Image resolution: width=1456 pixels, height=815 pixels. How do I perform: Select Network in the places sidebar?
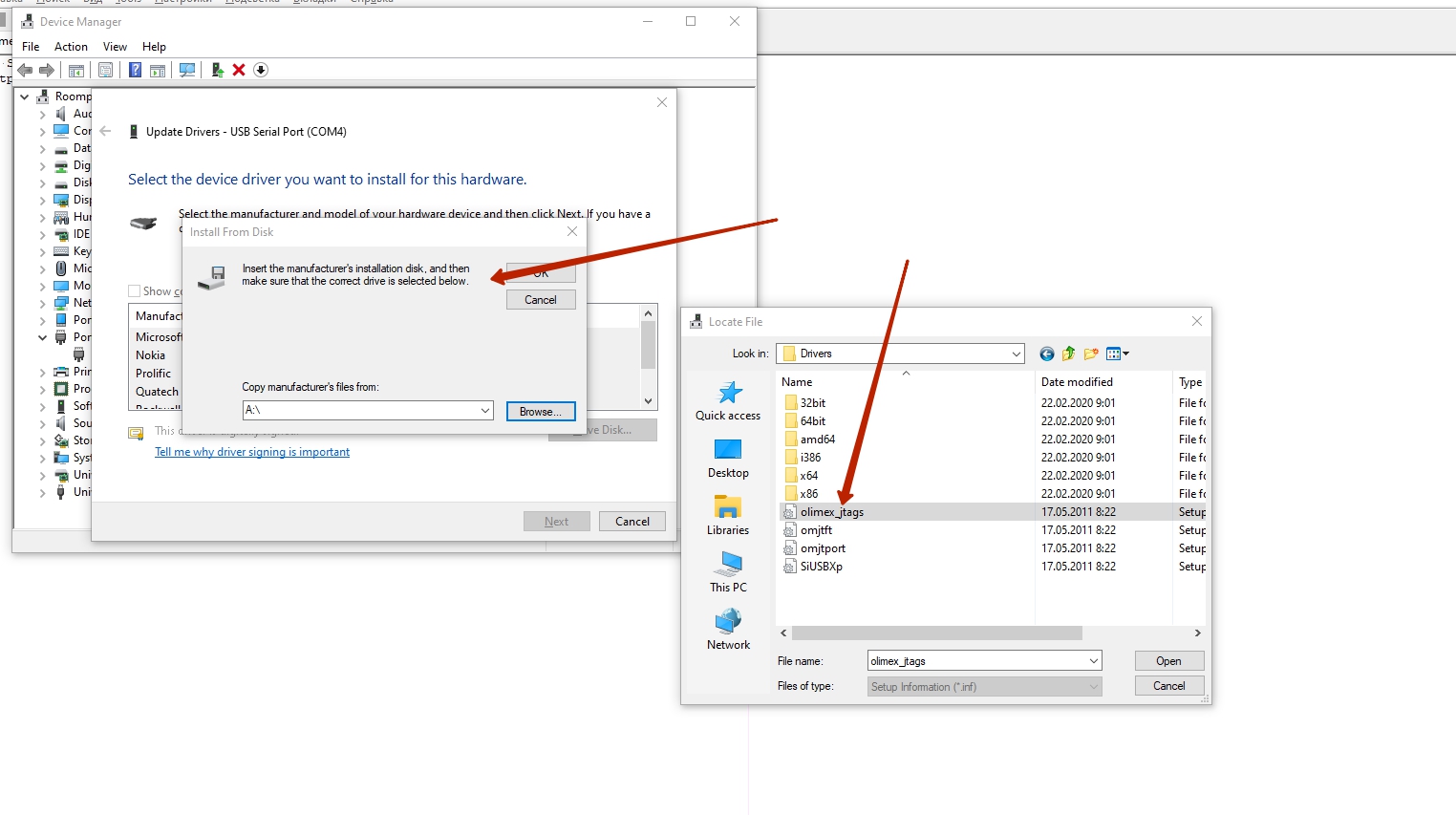[728, 630]
